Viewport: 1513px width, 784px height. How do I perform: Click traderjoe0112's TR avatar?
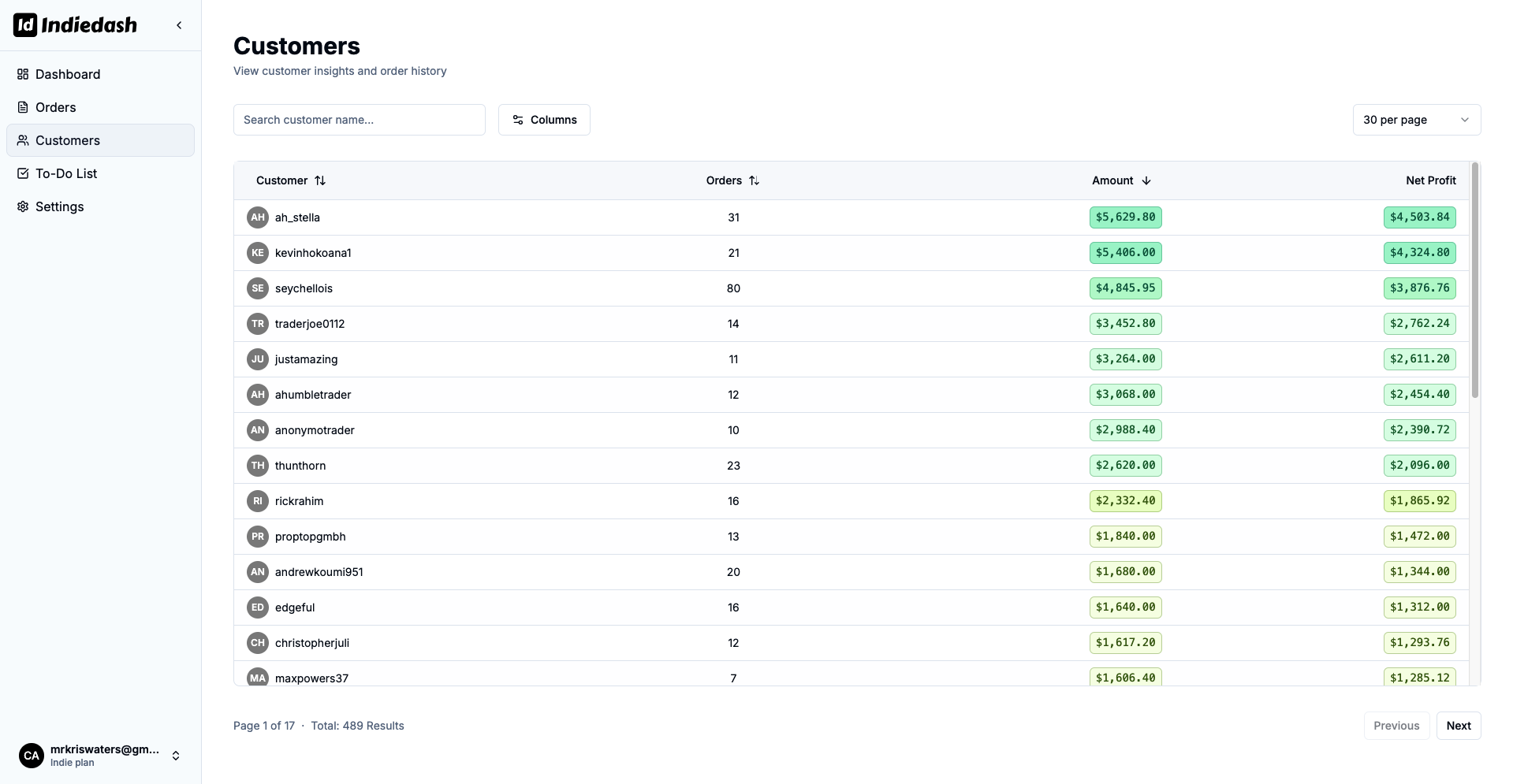[258, 324]
